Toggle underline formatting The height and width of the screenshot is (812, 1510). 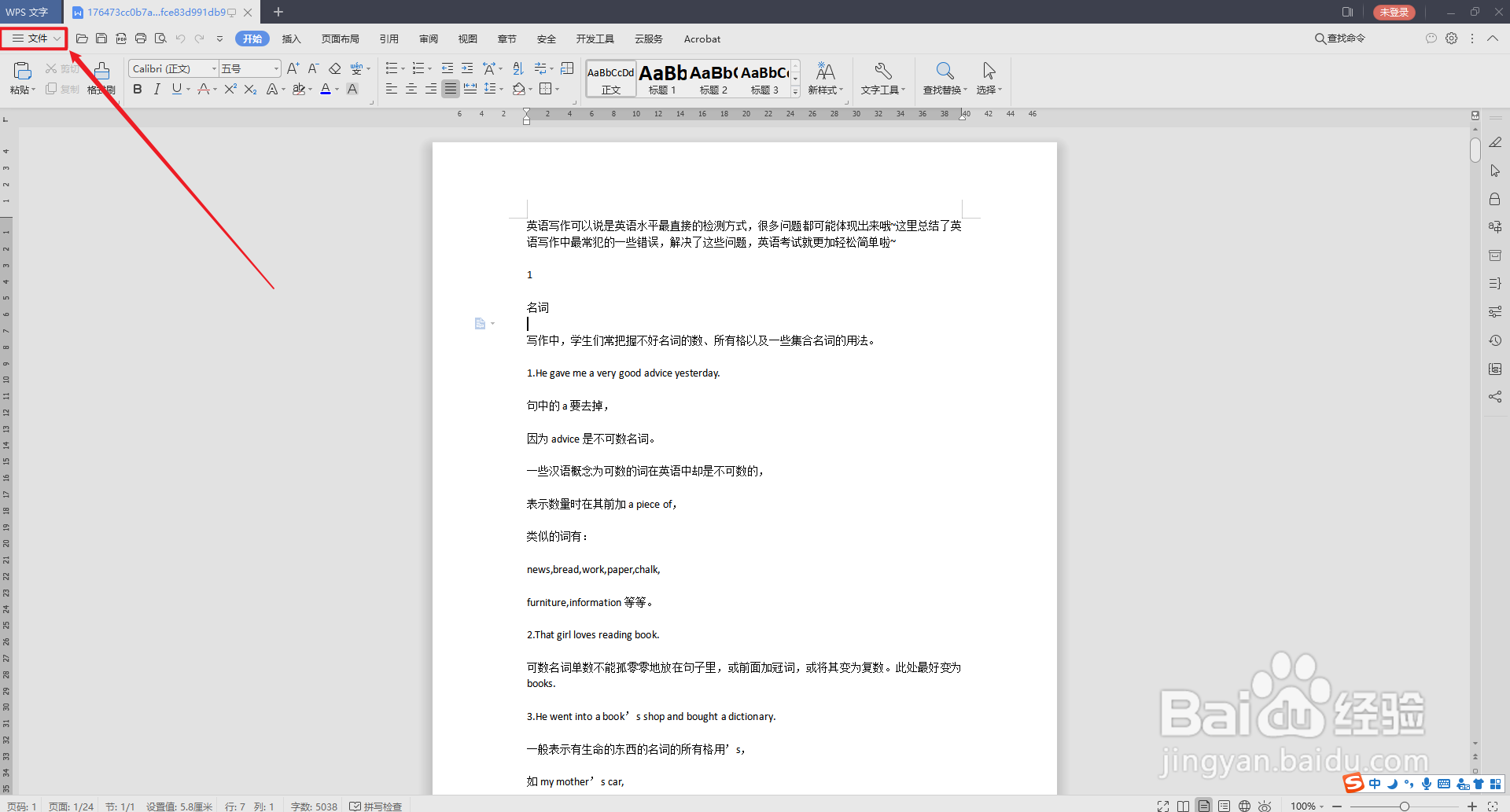176,89
